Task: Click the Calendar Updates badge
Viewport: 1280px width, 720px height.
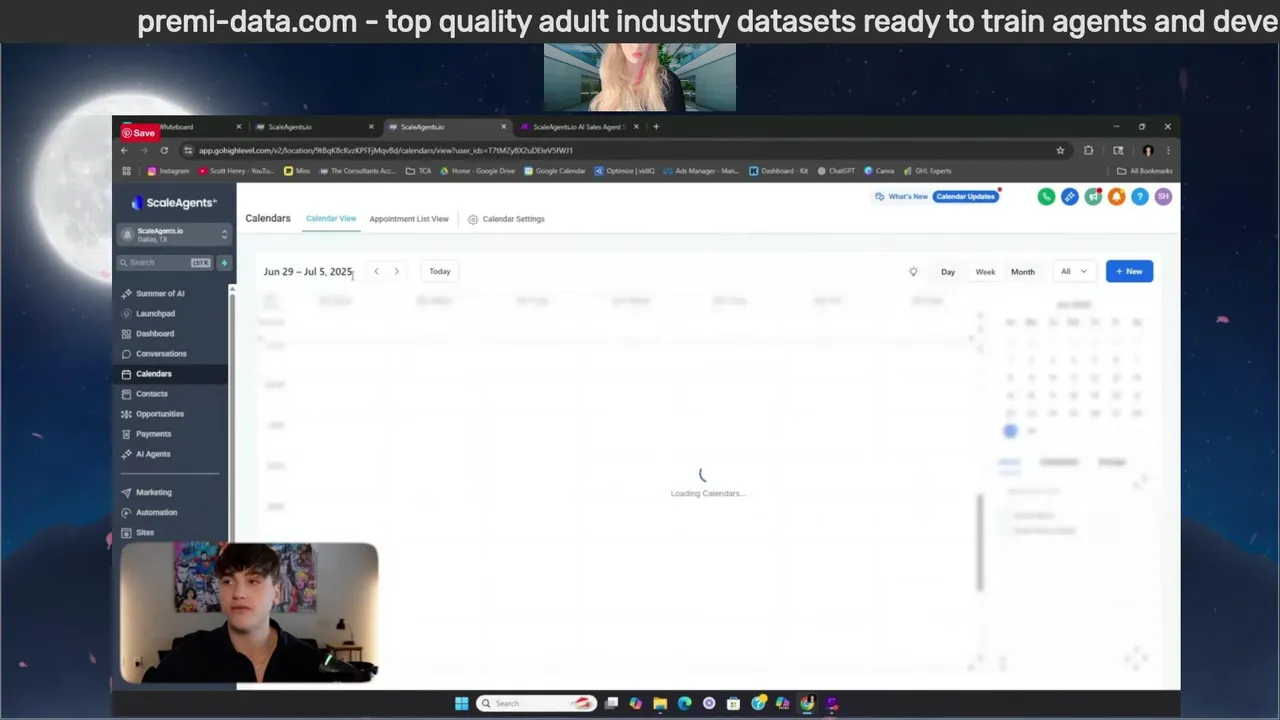Action: pyautogui.click(x=966, y=196)
